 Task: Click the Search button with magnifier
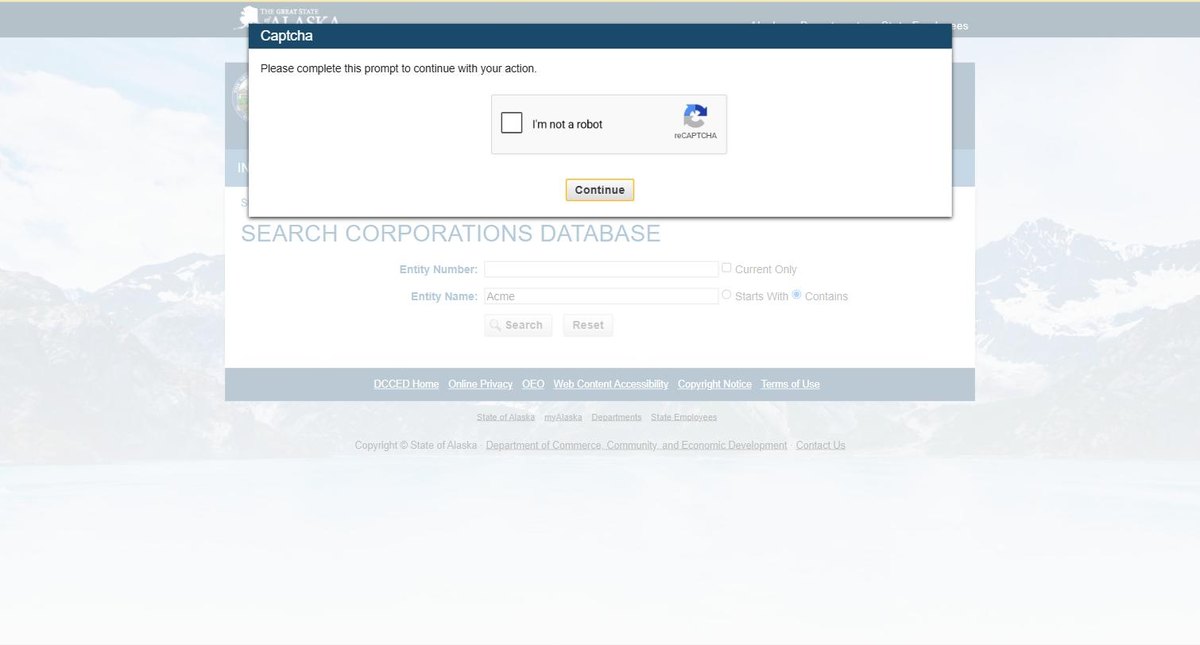tap(518, 325)
